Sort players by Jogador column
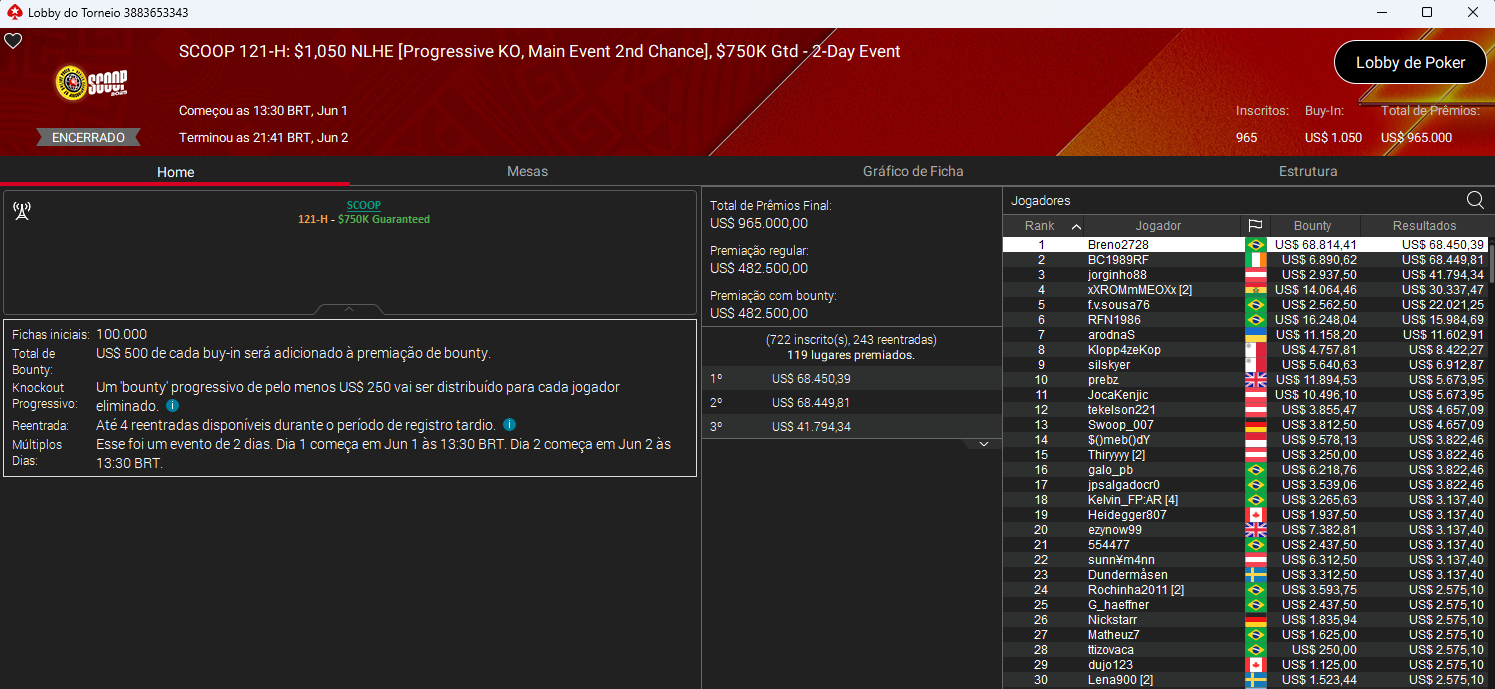Image resolution: width=1495 pixels, height=689 pixels. (x=1158, y=226)
